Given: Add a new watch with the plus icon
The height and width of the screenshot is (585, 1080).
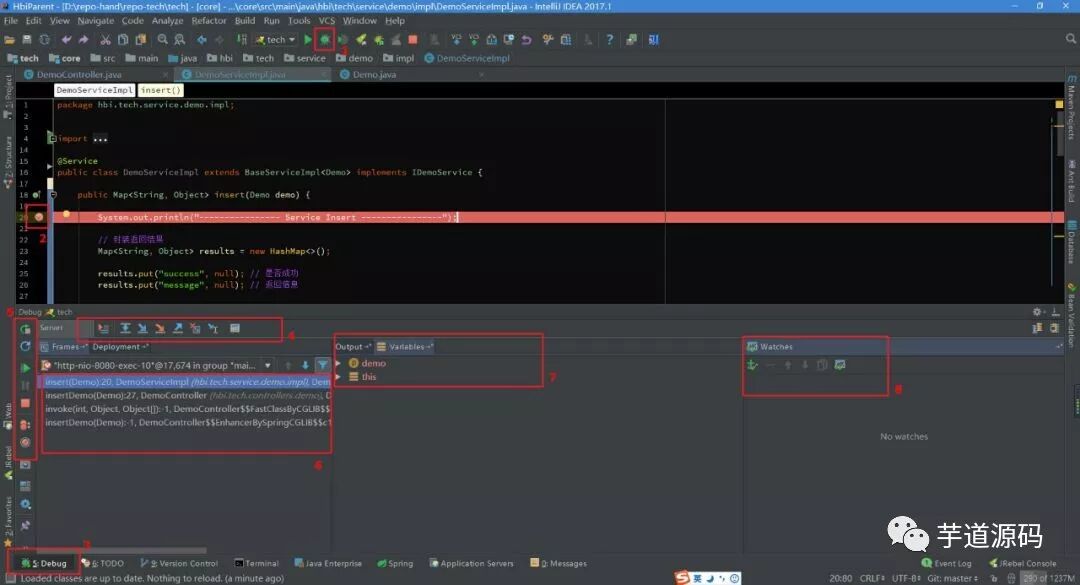Looking at the screenshot, I should tap(752, 365).
